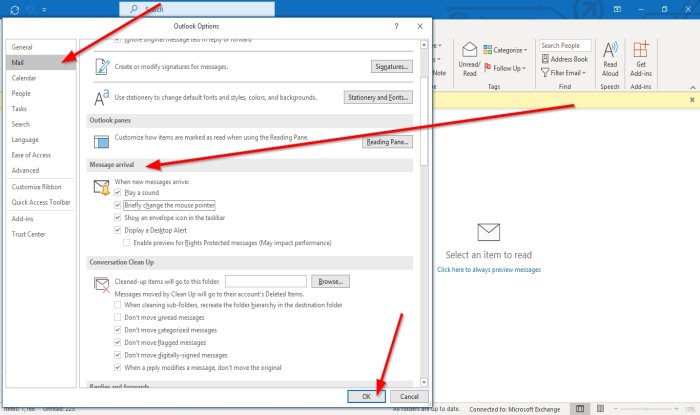
Task: Toggle Display a Desktop Alert checkbox
Action: [x=117, y=230]
